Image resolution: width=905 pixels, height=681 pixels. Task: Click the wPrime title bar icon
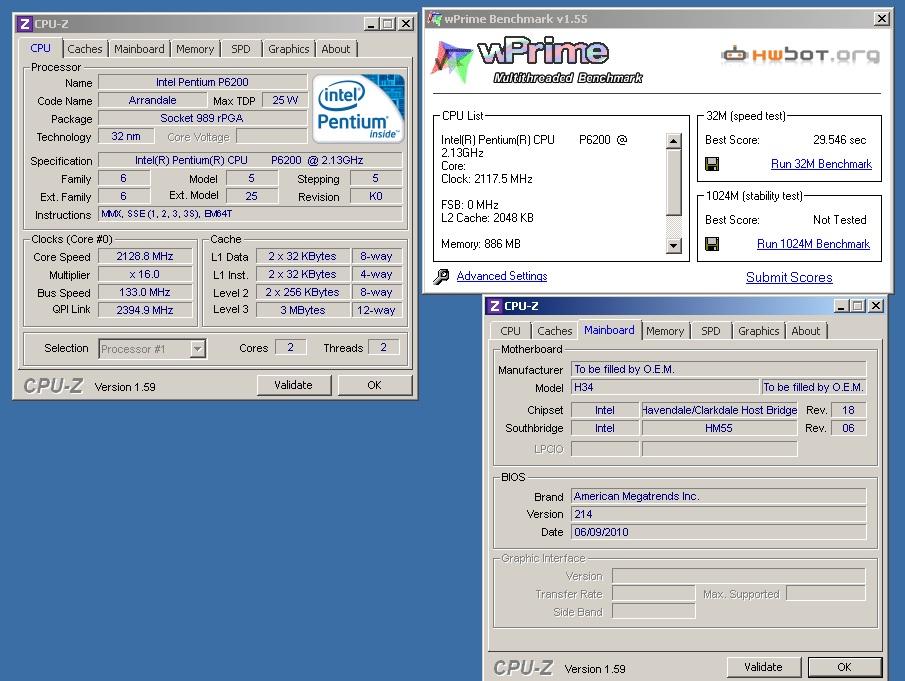[434, 18]
